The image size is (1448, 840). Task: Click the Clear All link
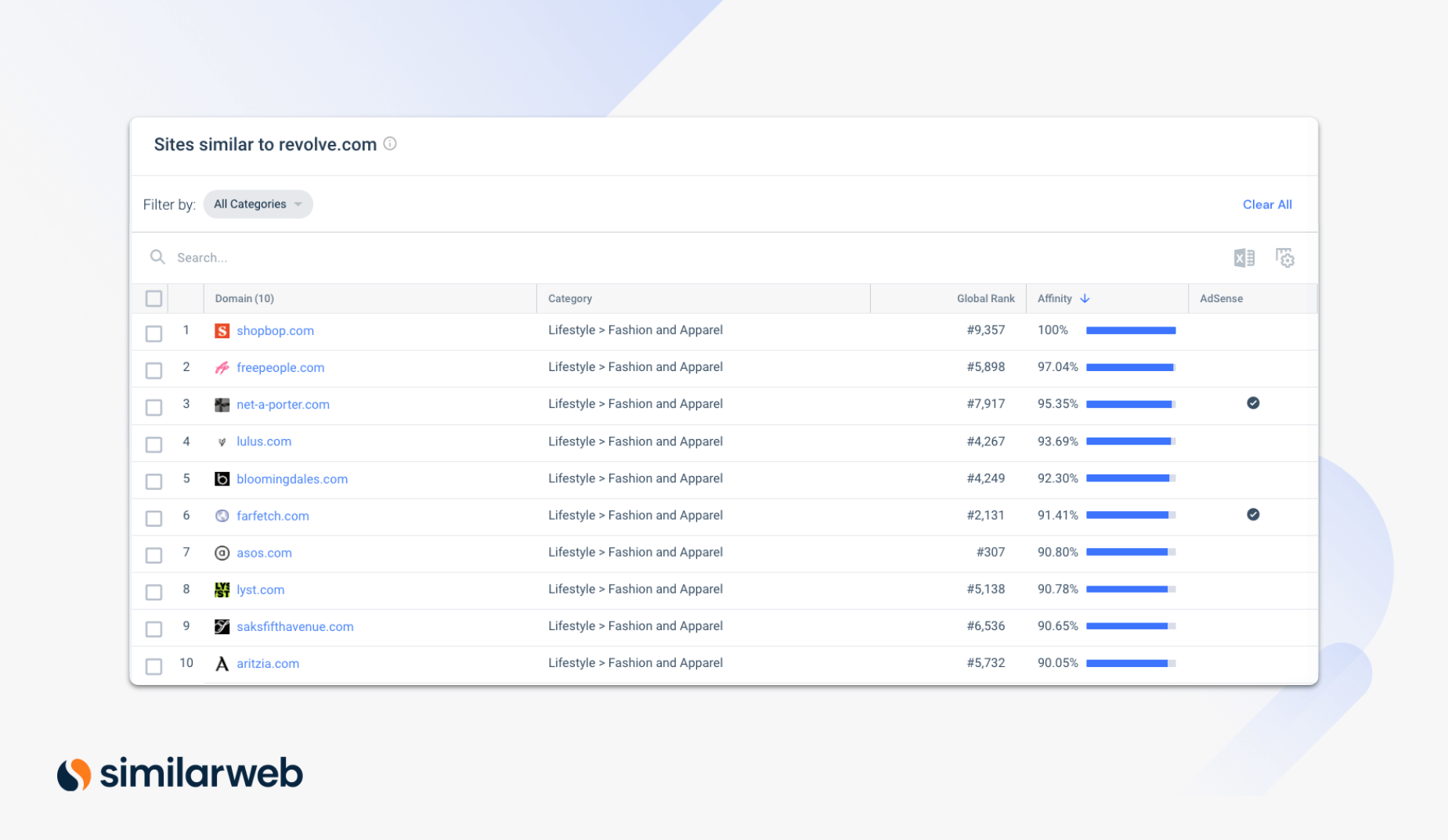point(1267,204)
